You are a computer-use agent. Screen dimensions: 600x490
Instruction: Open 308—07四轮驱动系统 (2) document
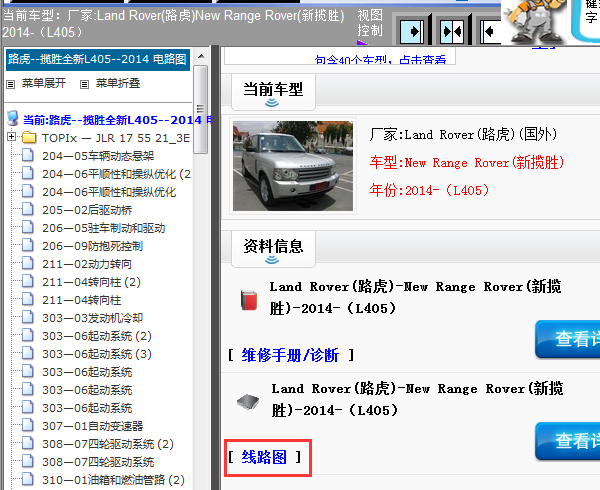(x=108, y=444)
